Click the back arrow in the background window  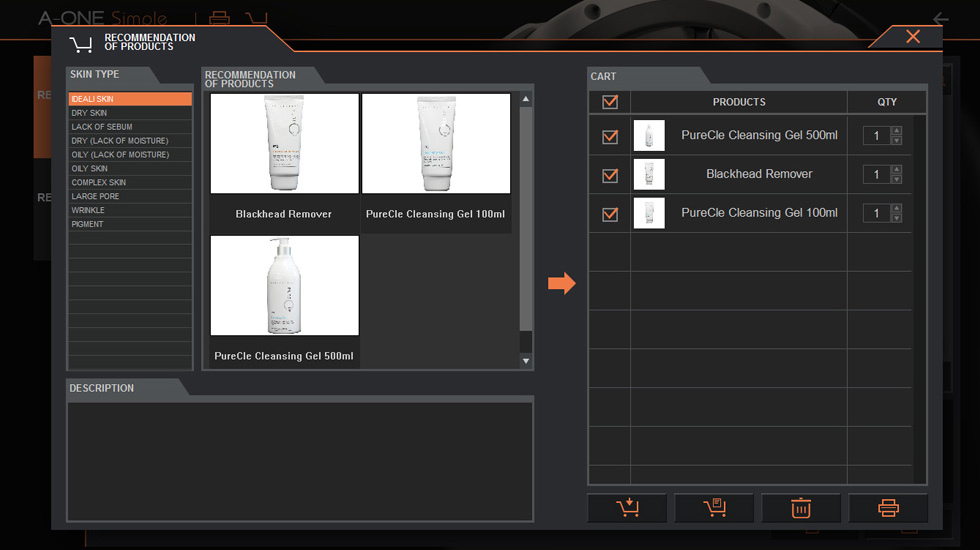(x=941, y=19)
